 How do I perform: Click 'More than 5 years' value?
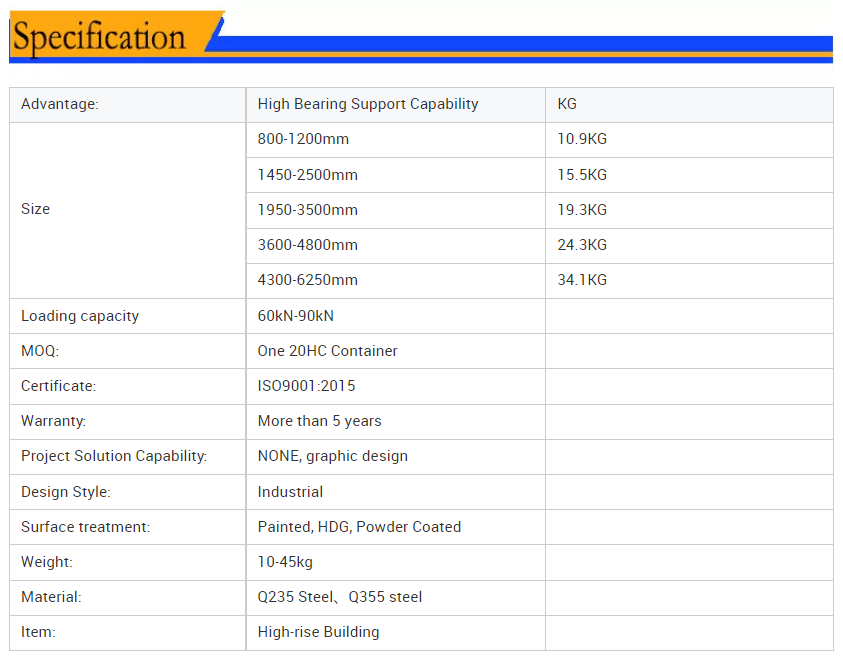click(319, 421)
